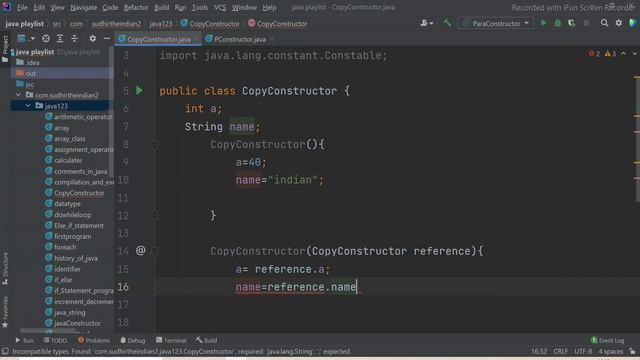The width and height of the screenshot is (640, 360).
Task: Expand all in Project panel
Action: coord(60,38)
